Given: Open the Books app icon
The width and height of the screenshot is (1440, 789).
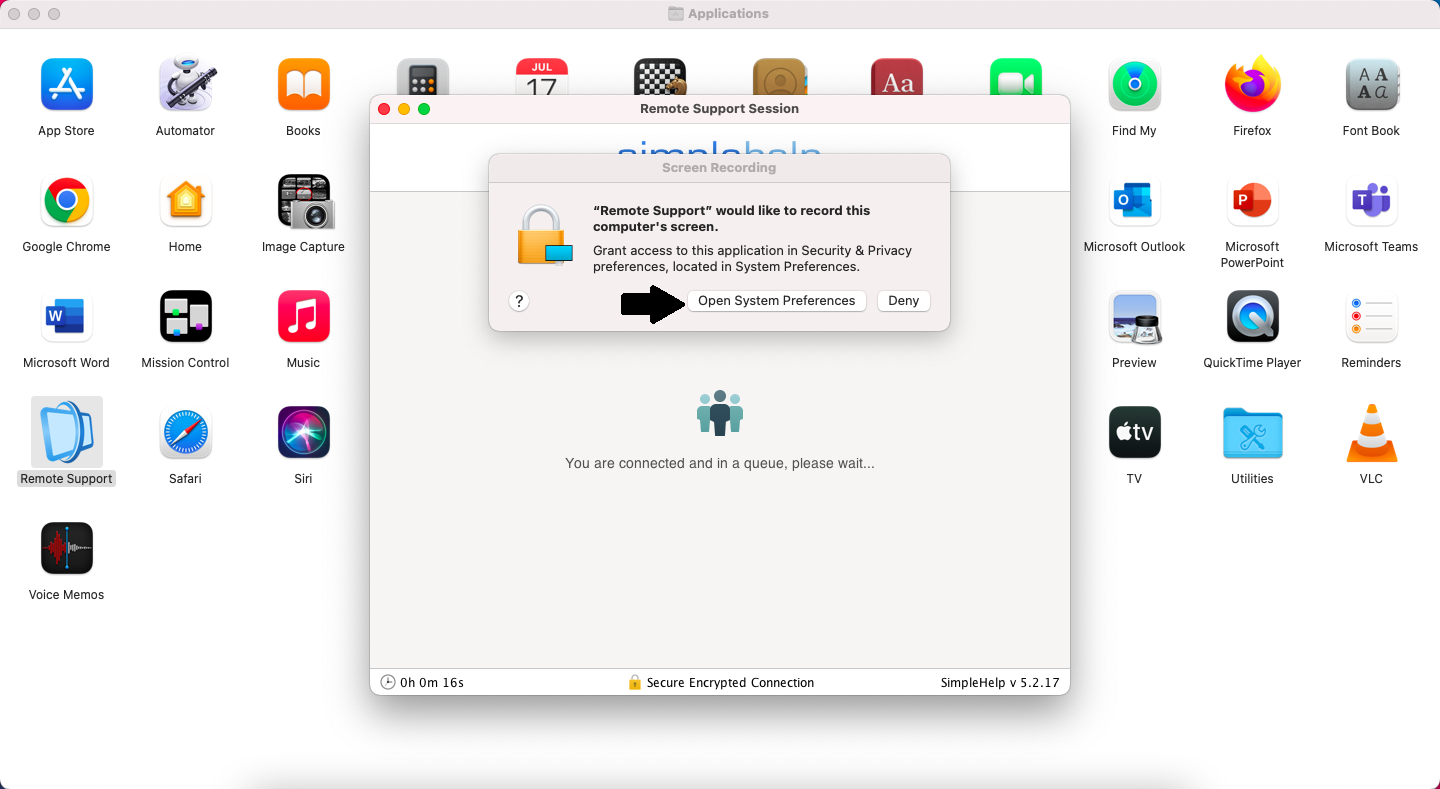Looking at the screenshot, I should [x=303, y=85].
